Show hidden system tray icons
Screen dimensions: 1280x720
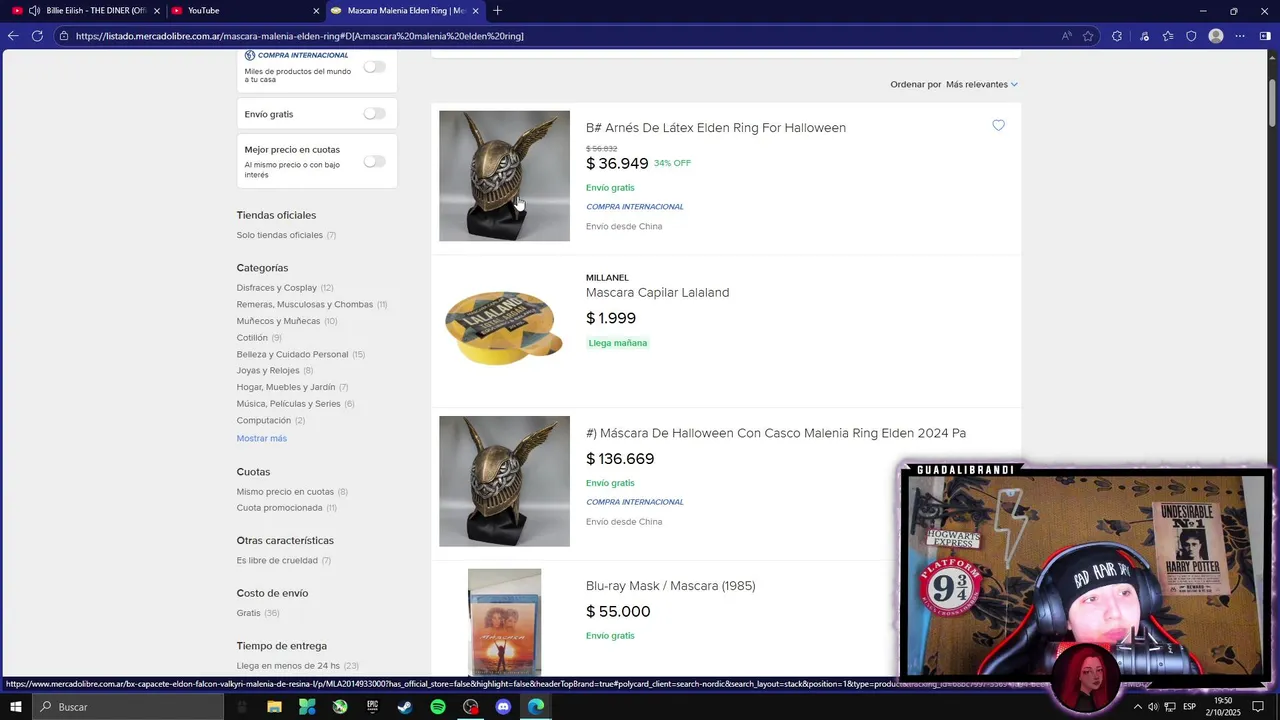point(1137,707)
